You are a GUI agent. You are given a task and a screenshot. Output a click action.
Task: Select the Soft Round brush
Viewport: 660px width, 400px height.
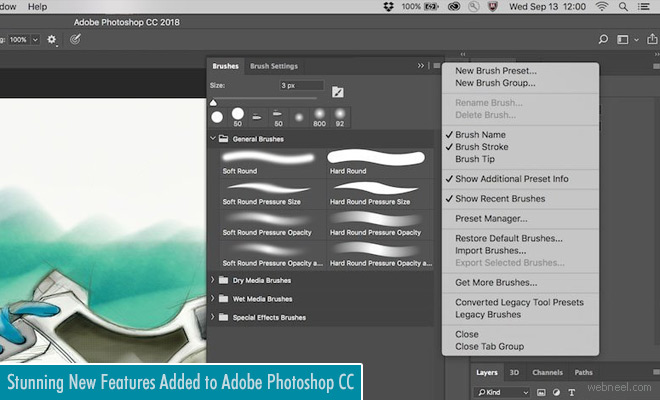pyautogui.click(x=273, y=163)
